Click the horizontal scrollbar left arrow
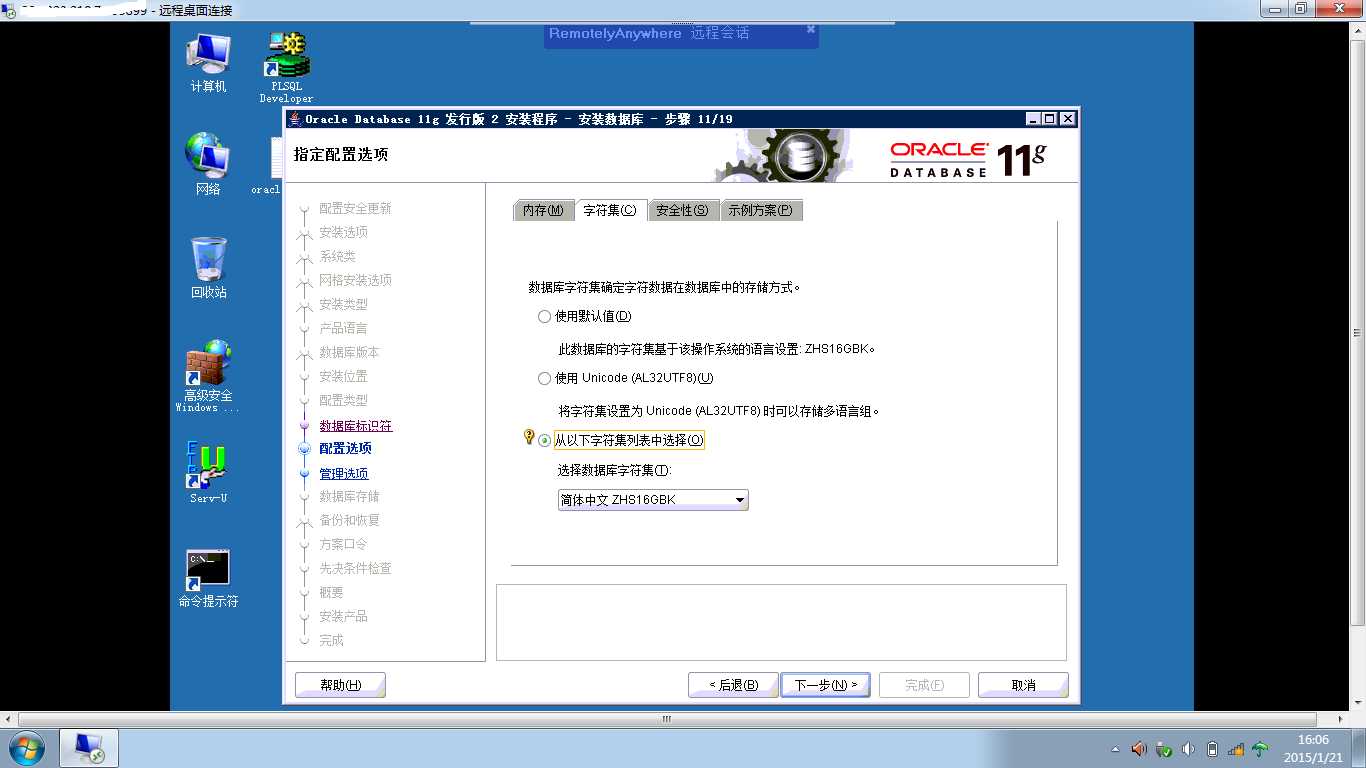 (9, 719)
